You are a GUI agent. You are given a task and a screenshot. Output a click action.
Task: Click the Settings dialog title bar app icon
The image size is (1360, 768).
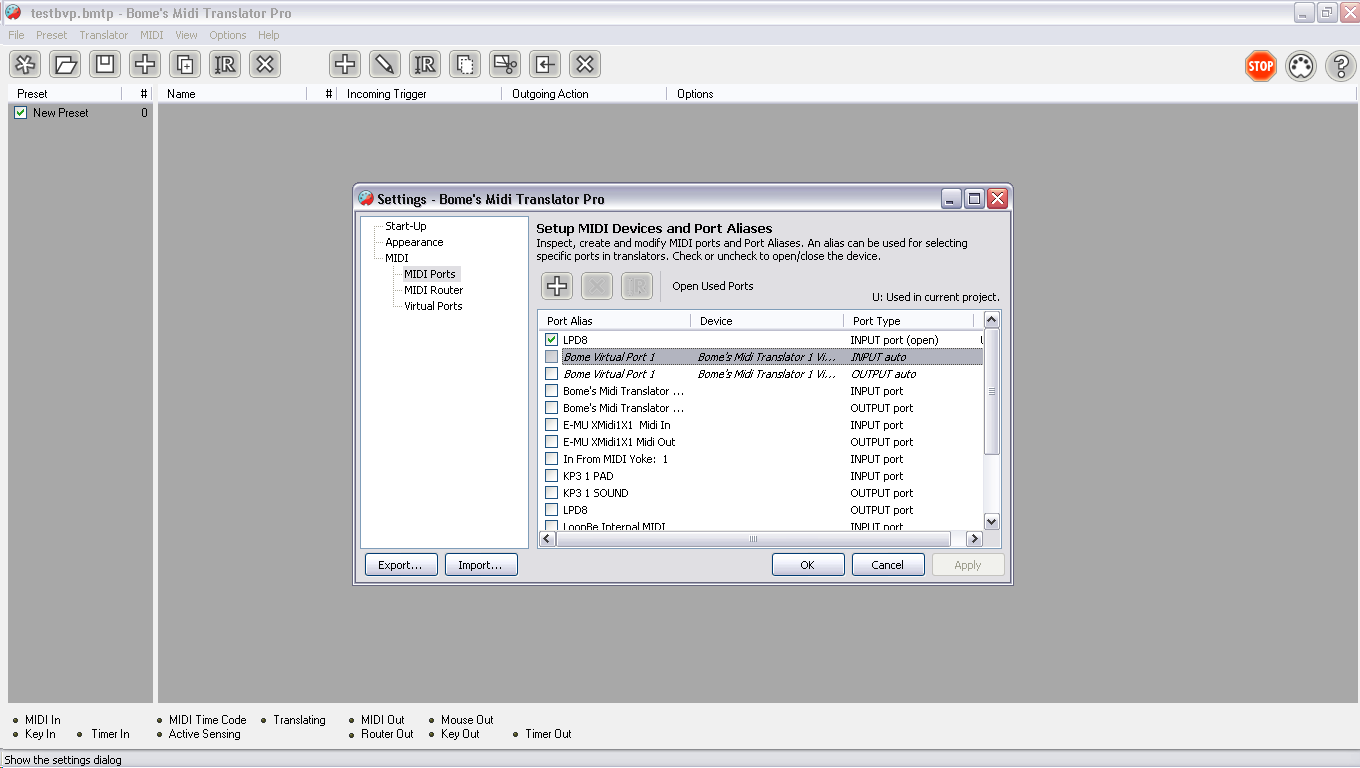[366, 198]
